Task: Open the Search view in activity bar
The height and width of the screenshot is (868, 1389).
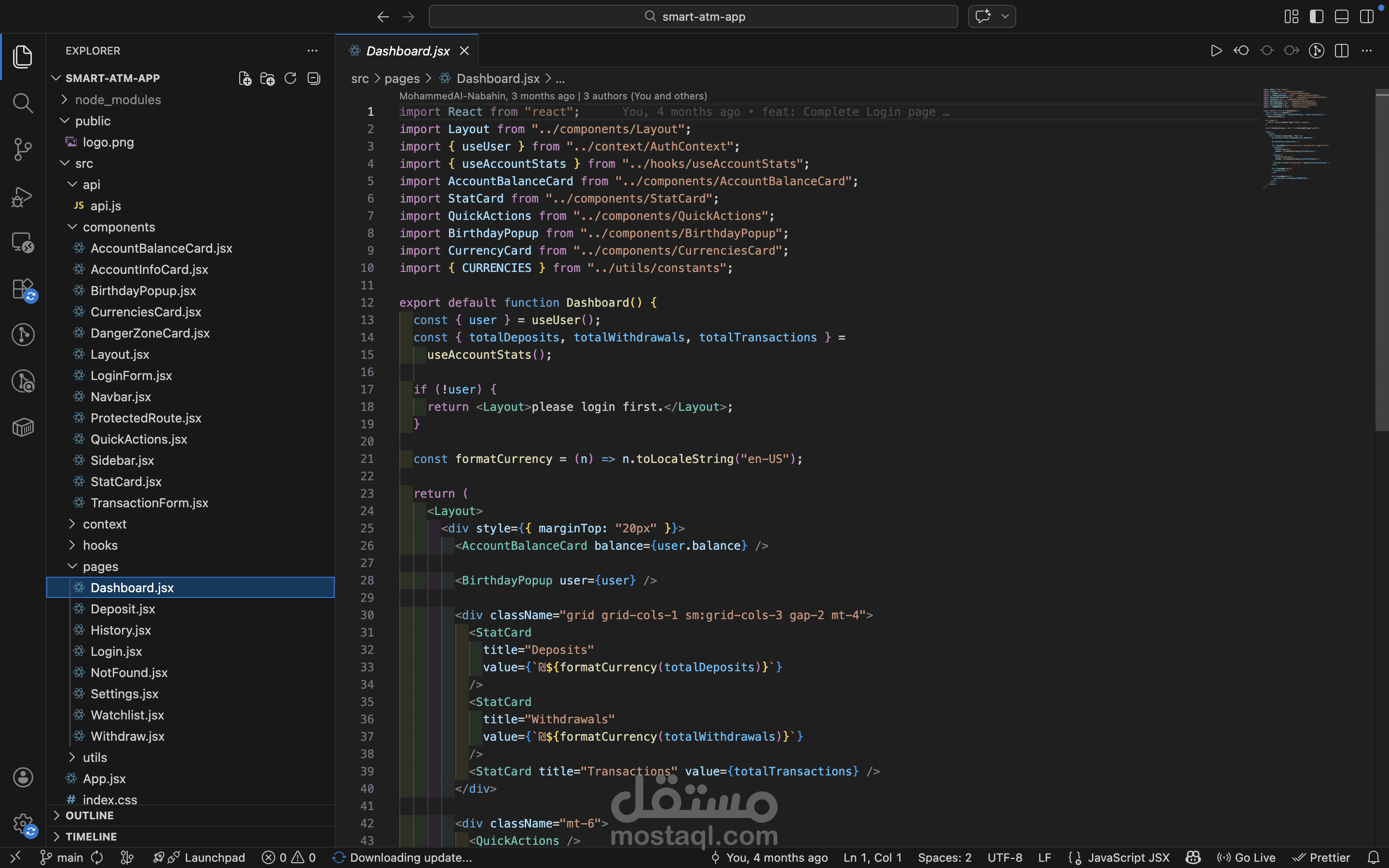Action: tap(22, 103)
